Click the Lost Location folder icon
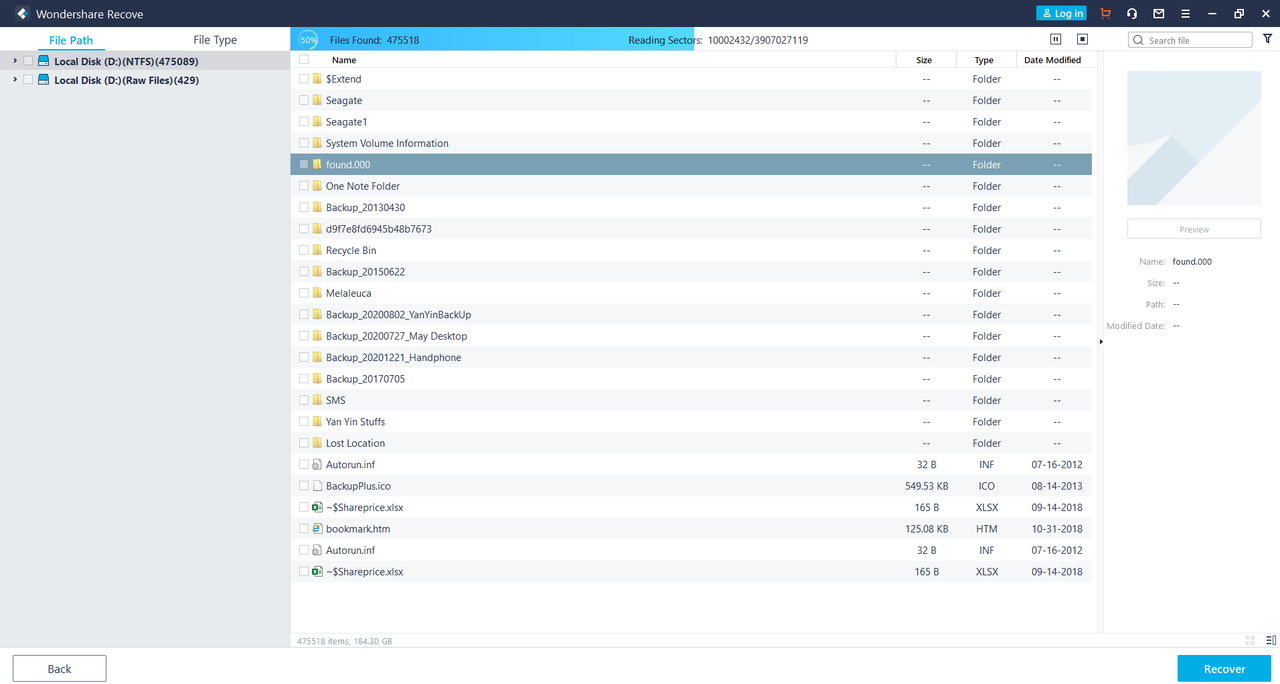1280x684 pixels. point(317,443)
